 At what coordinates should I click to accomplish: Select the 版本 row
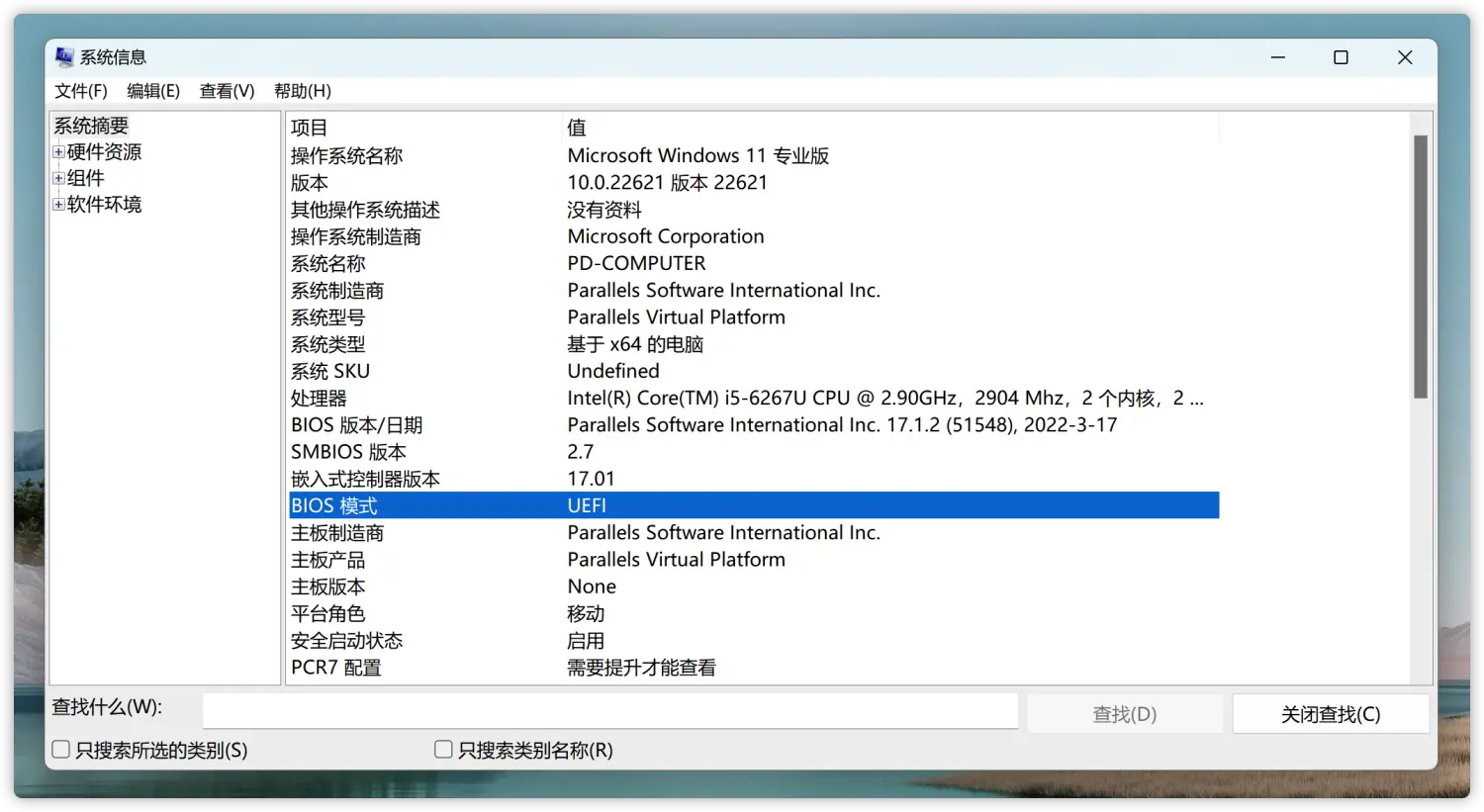(x=754, y=183)
